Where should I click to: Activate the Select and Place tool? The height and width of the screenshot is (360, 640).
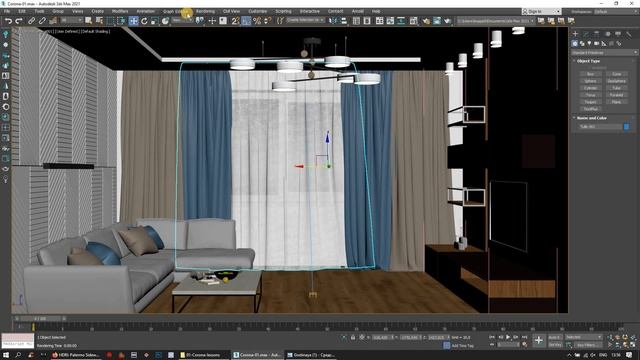point(165,21)
